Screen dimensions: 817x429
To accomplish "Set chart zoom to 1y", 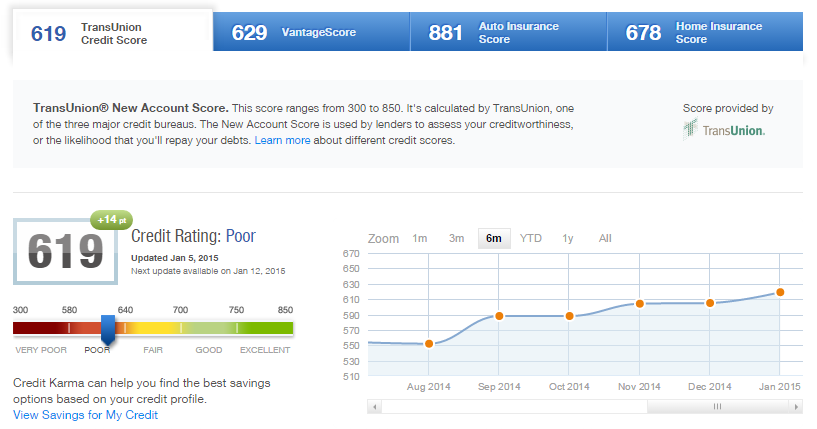I will tap(567, 238).
